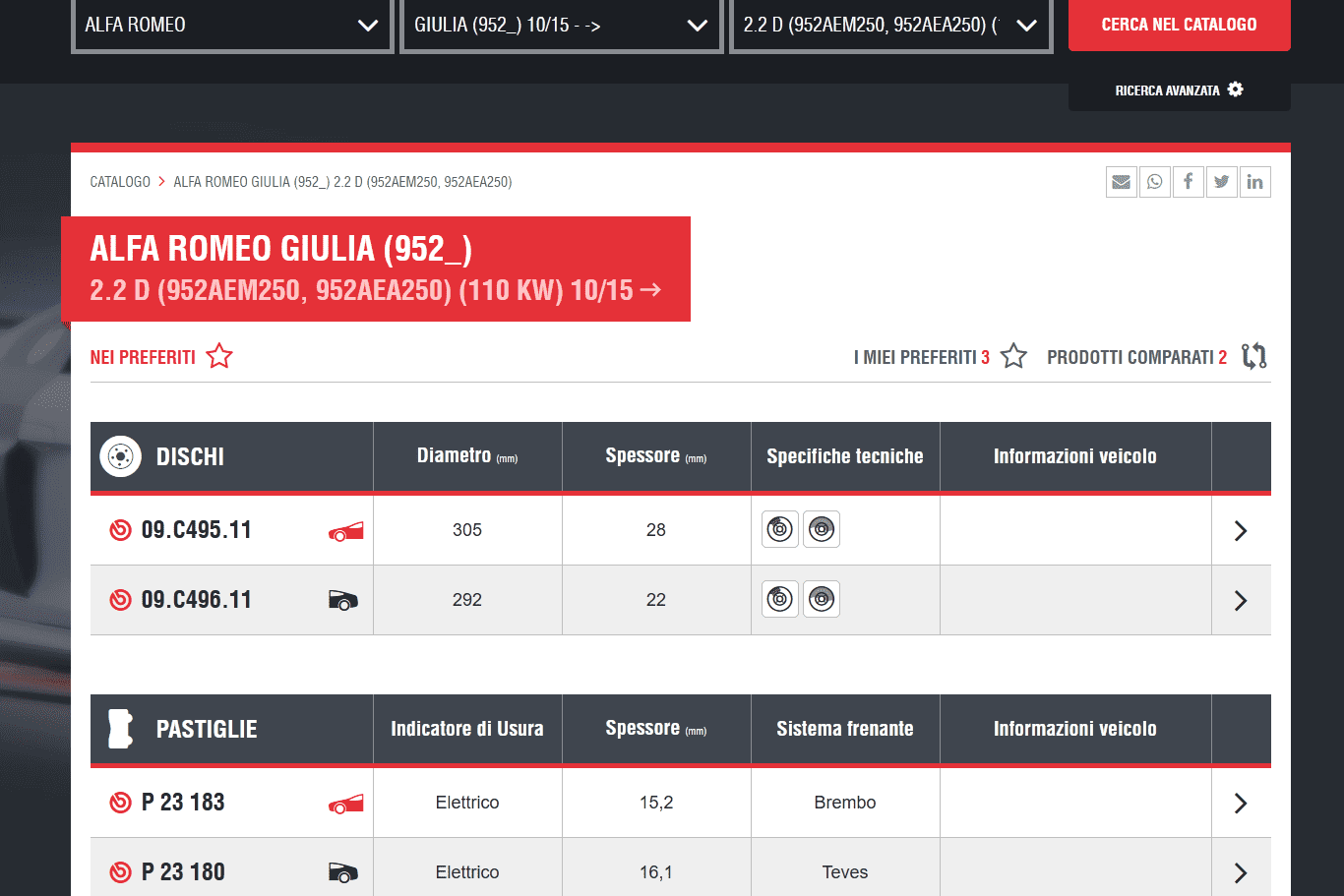The image size is (1344, 896).
Task: Open disc part number 09.C496.11
Action: (x=197, y=600)
